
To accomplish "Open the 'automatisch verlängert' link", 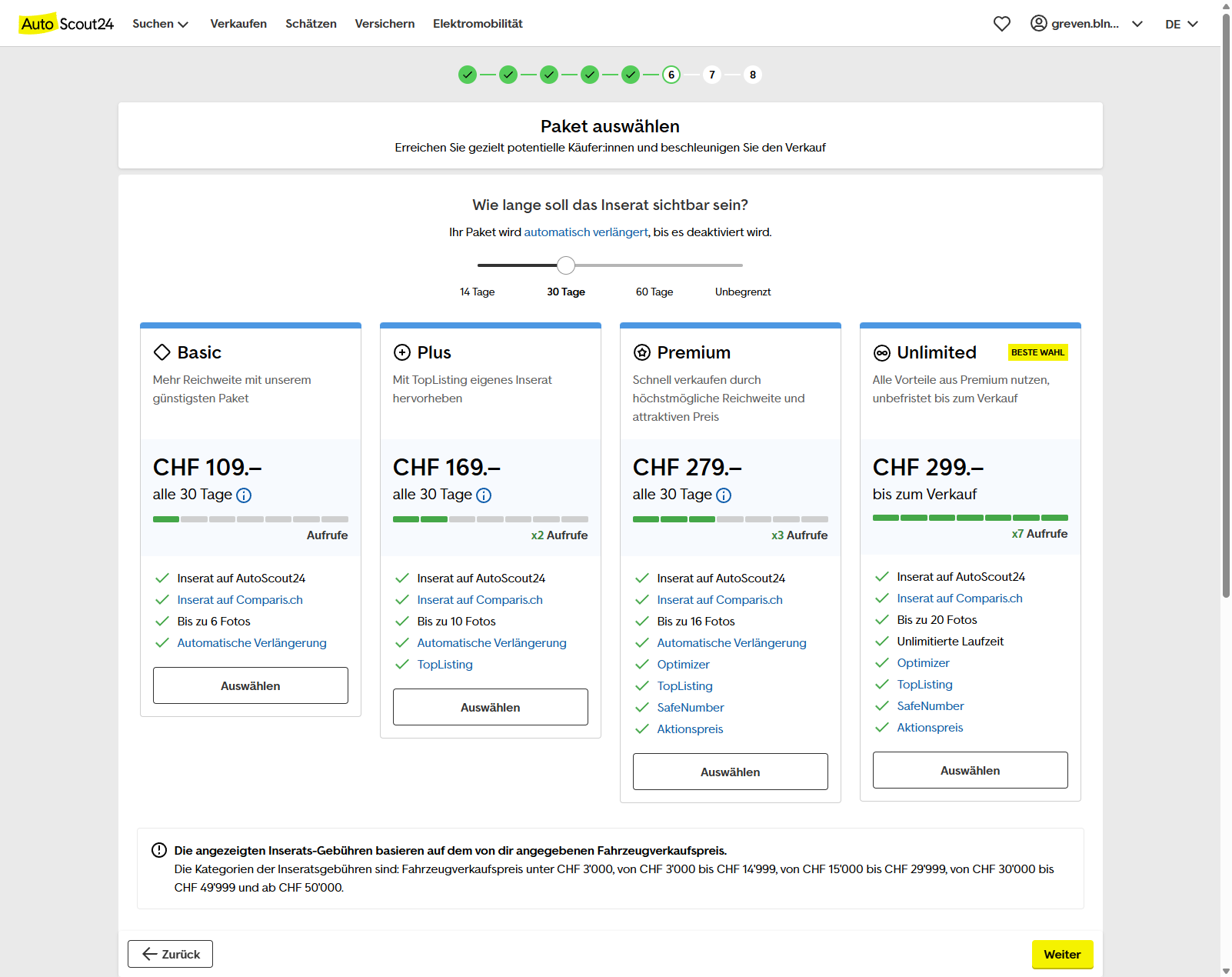I will 586,232.
